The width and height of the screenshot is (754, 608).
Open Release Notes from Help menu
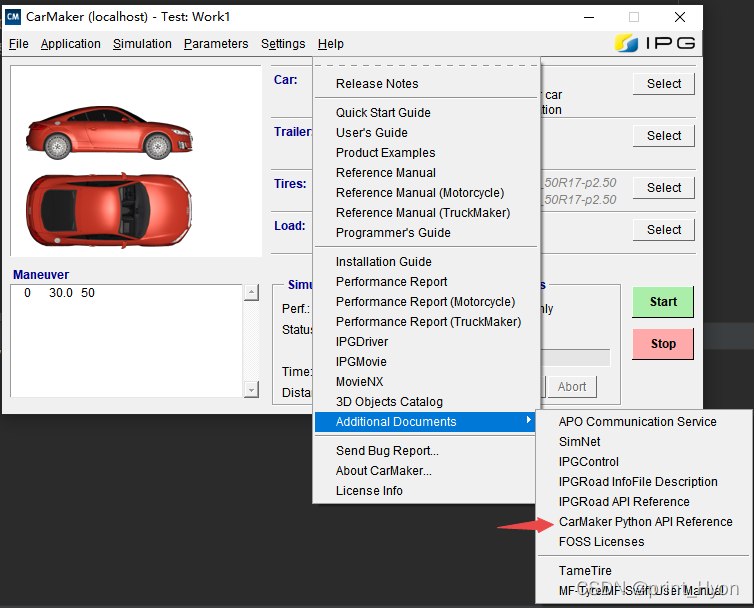426,84
